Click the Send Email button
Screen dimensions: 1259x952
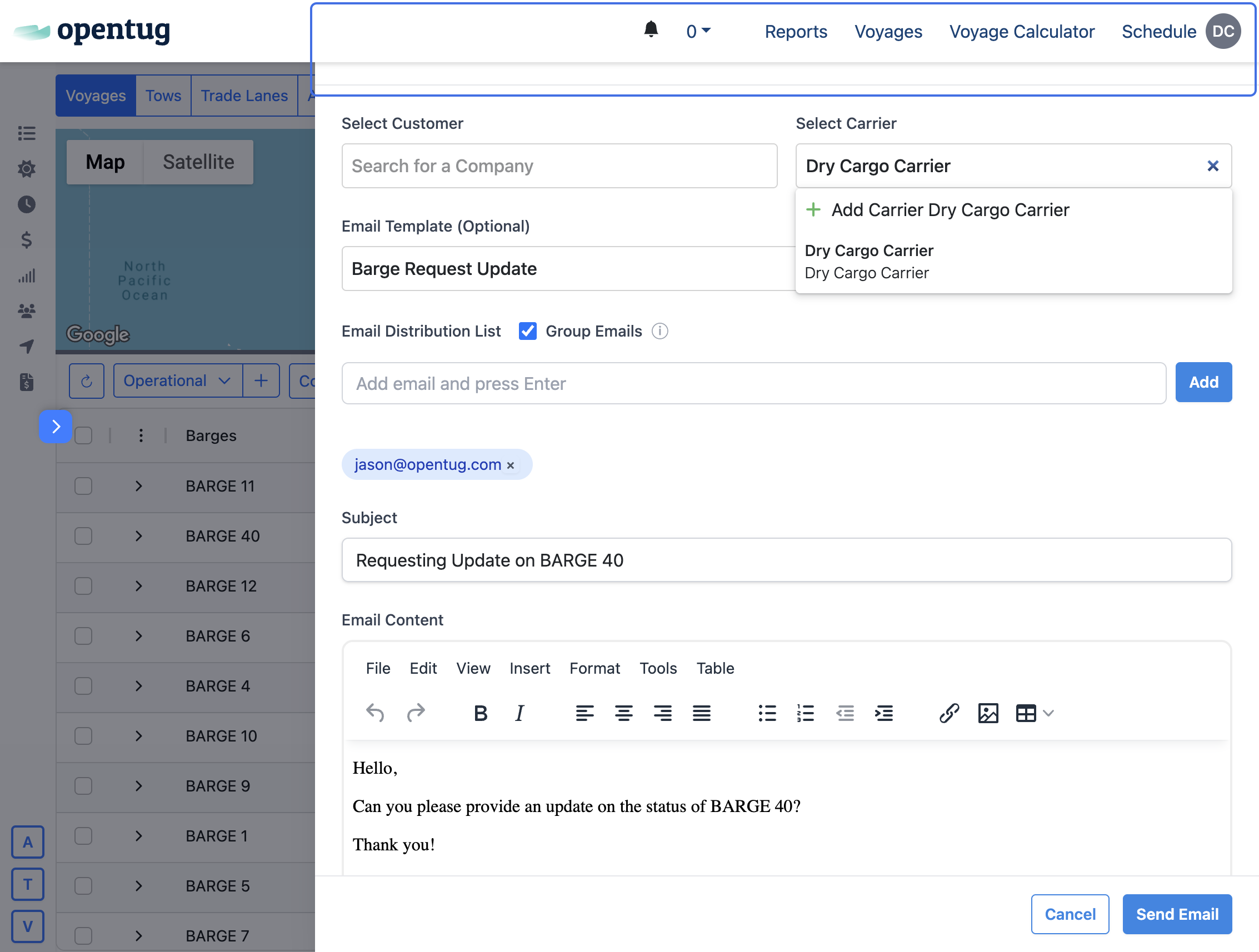pos(1176,914)
